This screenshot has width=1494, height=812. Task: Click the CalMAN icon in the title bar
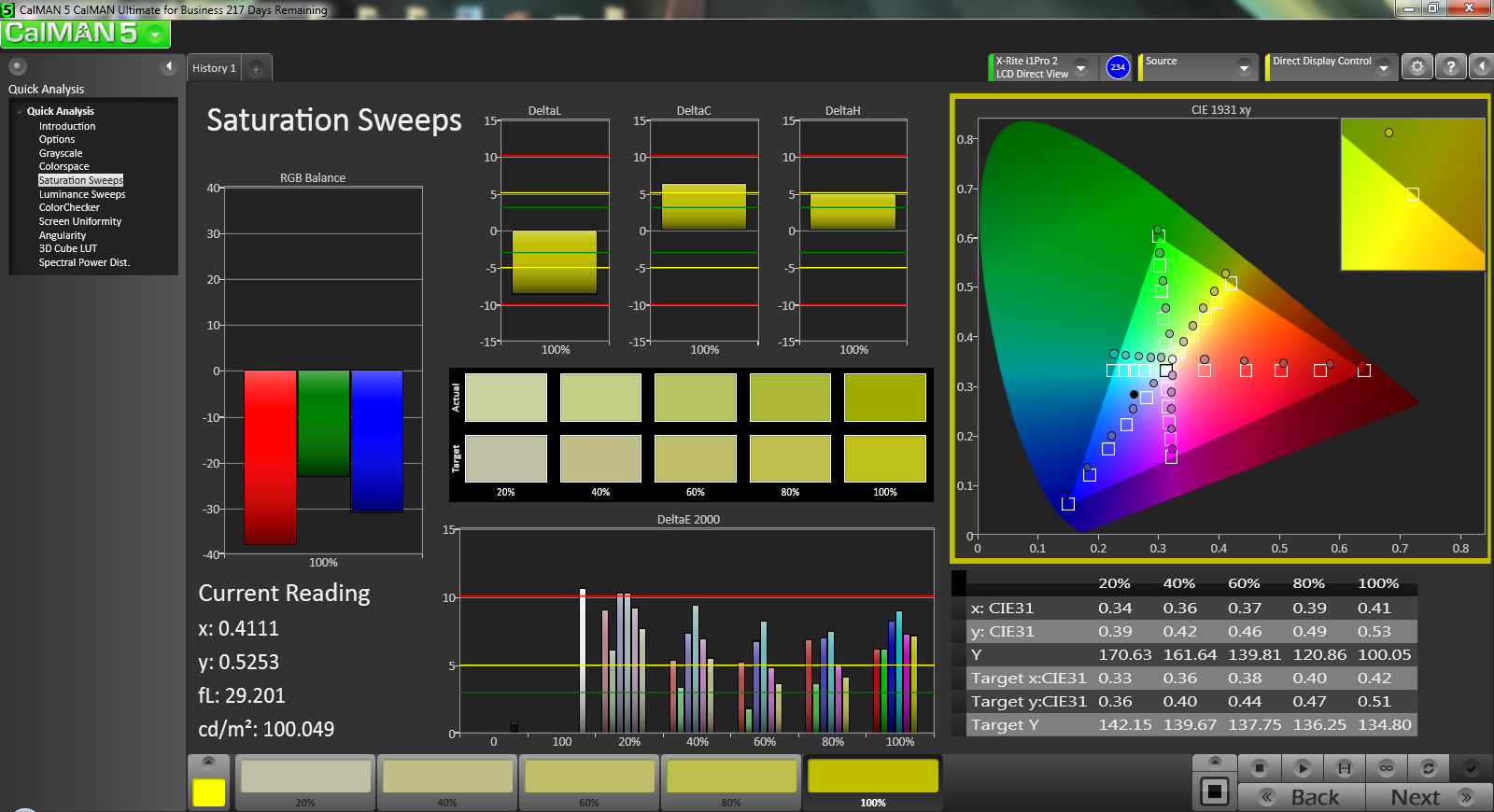pos(7,9)
